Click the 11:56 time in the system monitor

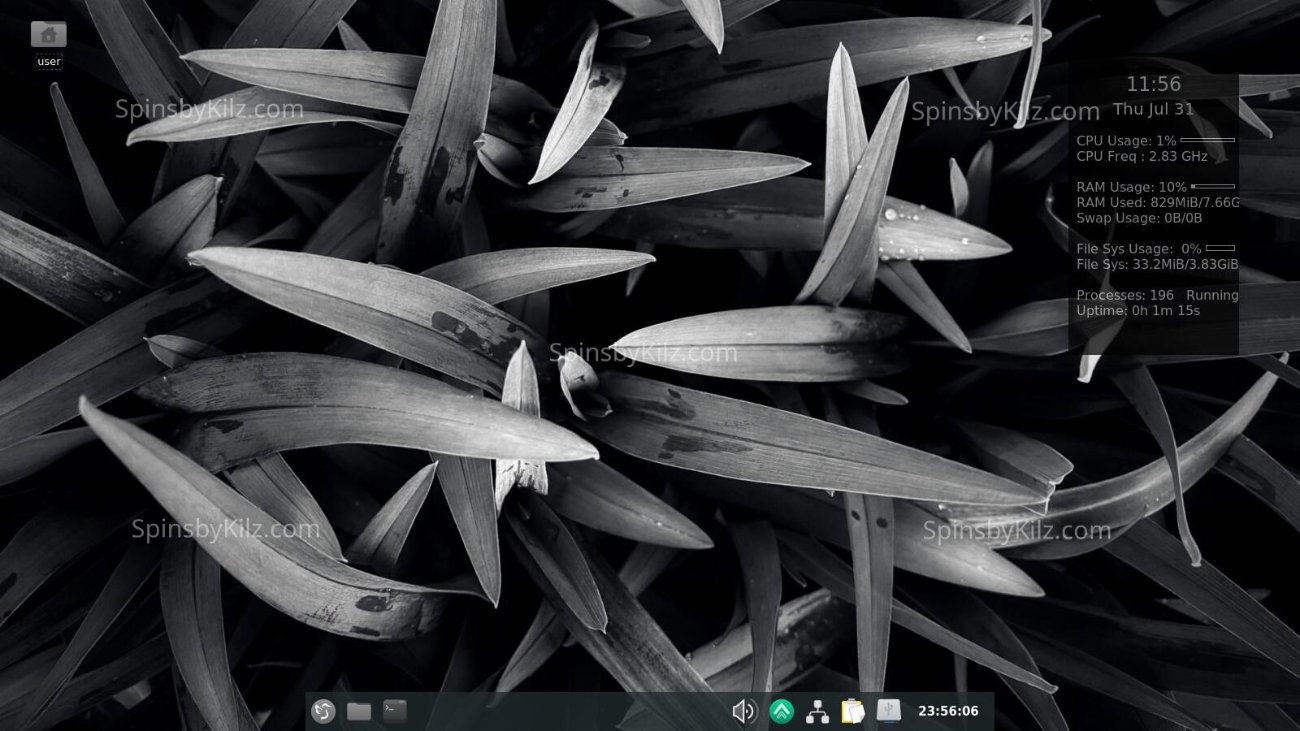(1154, 84)
